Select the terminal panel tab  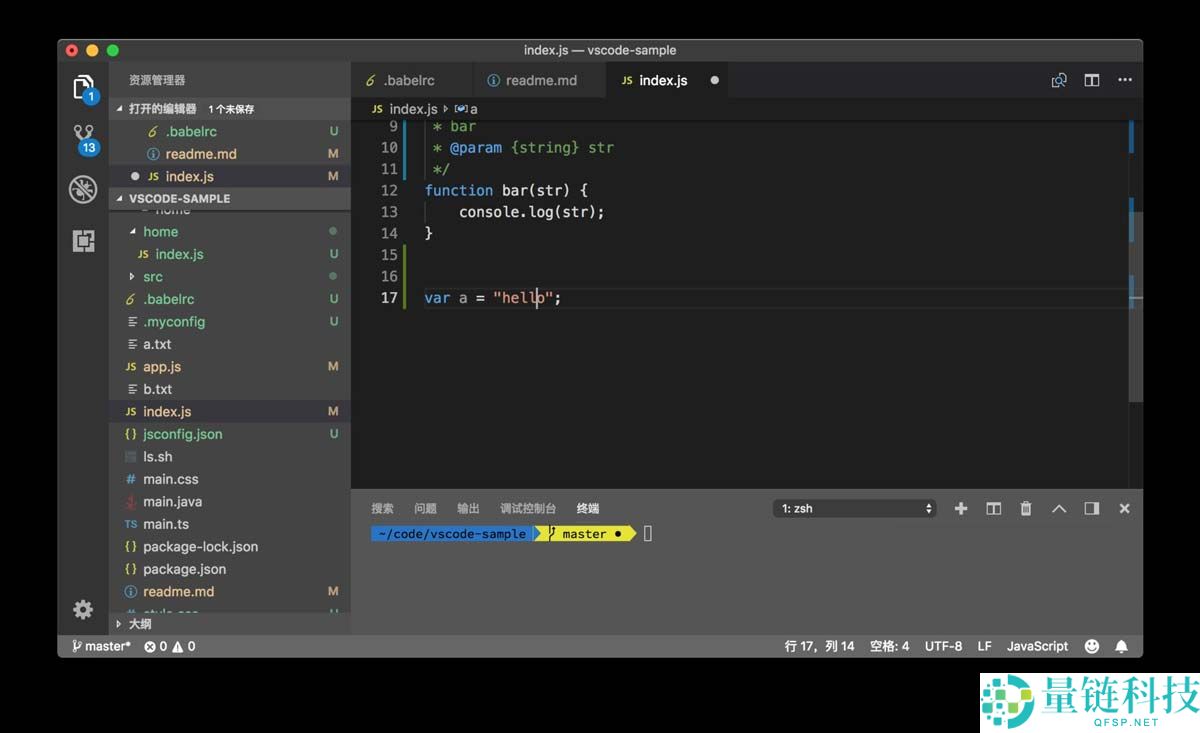(588, 508)
